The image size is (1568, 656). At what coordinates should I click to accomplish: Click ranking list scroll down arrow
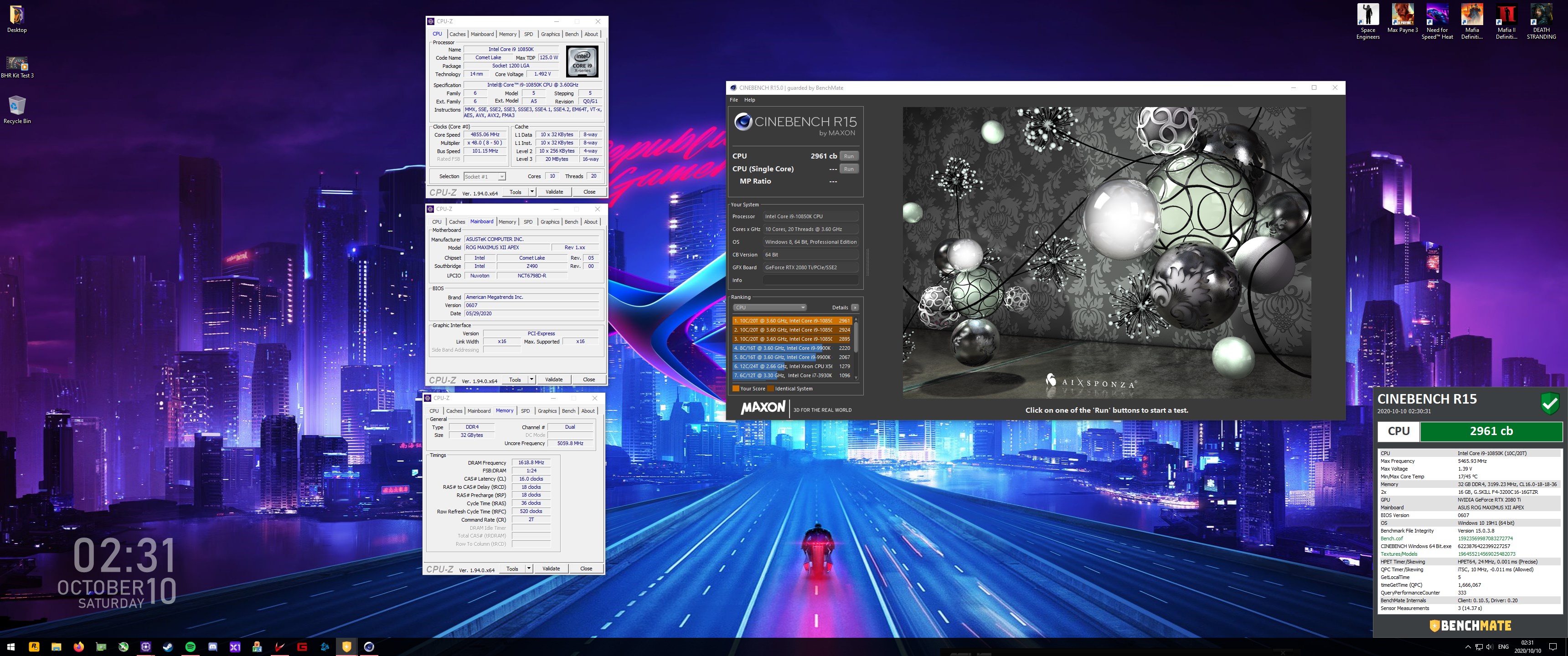[x=856, y=378]
